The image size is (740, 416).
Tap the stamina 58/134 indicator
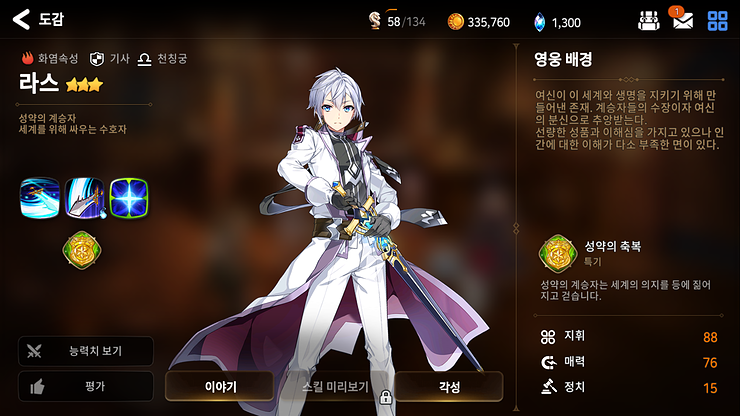[x=396, y=21]
